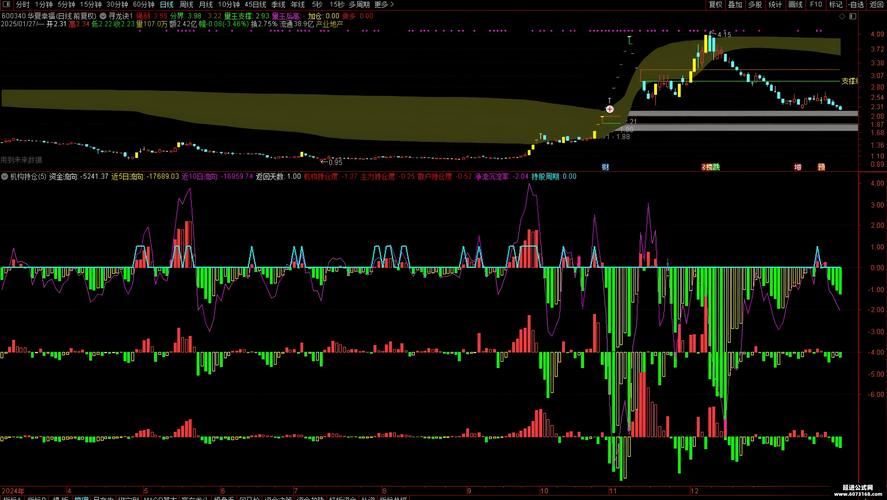
Task: Click the circle icon beside 寻龙诀1 indicator
Action: tap(103, 16)
